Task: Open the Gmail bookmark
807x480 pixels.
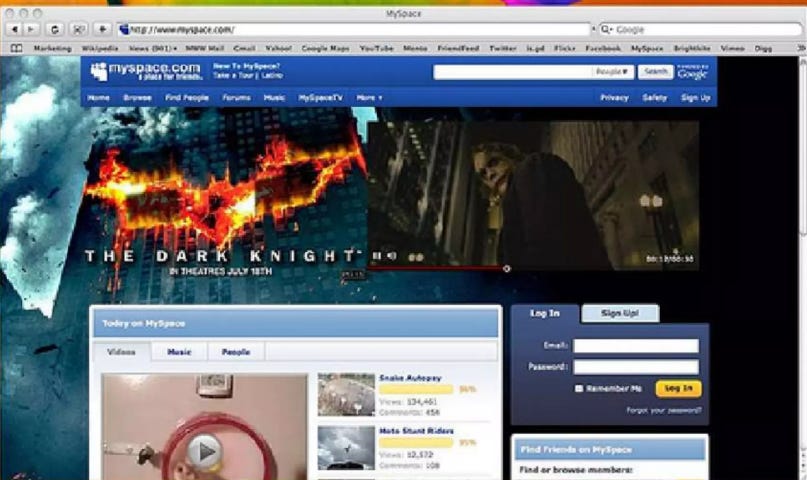Action: [x=244, y=48]
